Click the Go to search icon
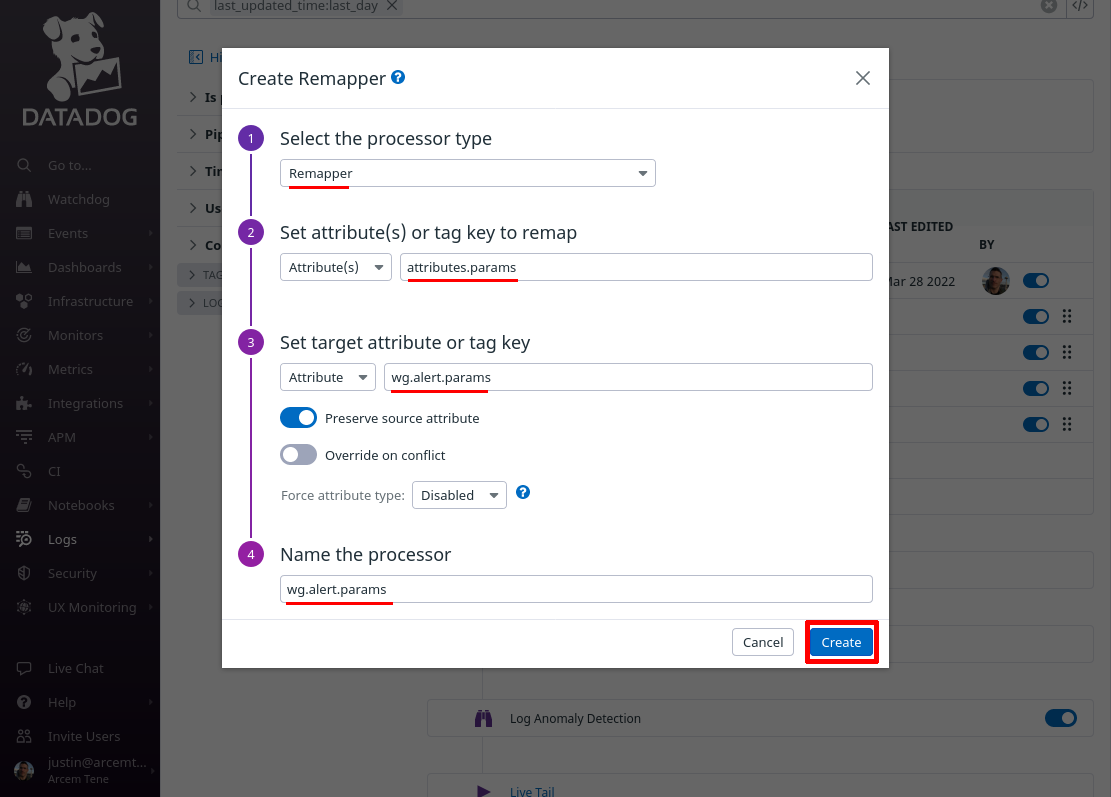 pyautogui.click(x=24, y=165)
